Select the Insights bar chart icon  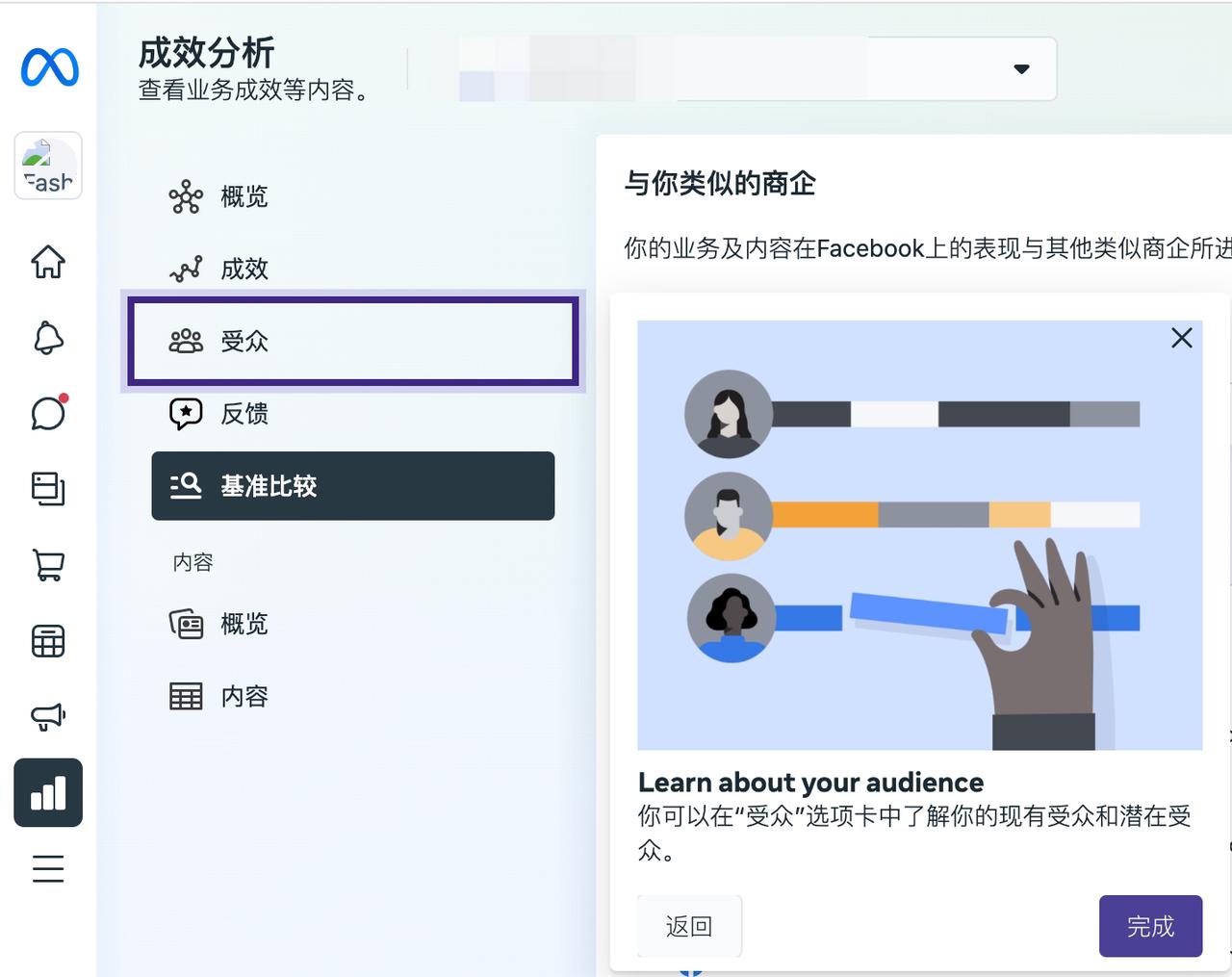[48, 792]
